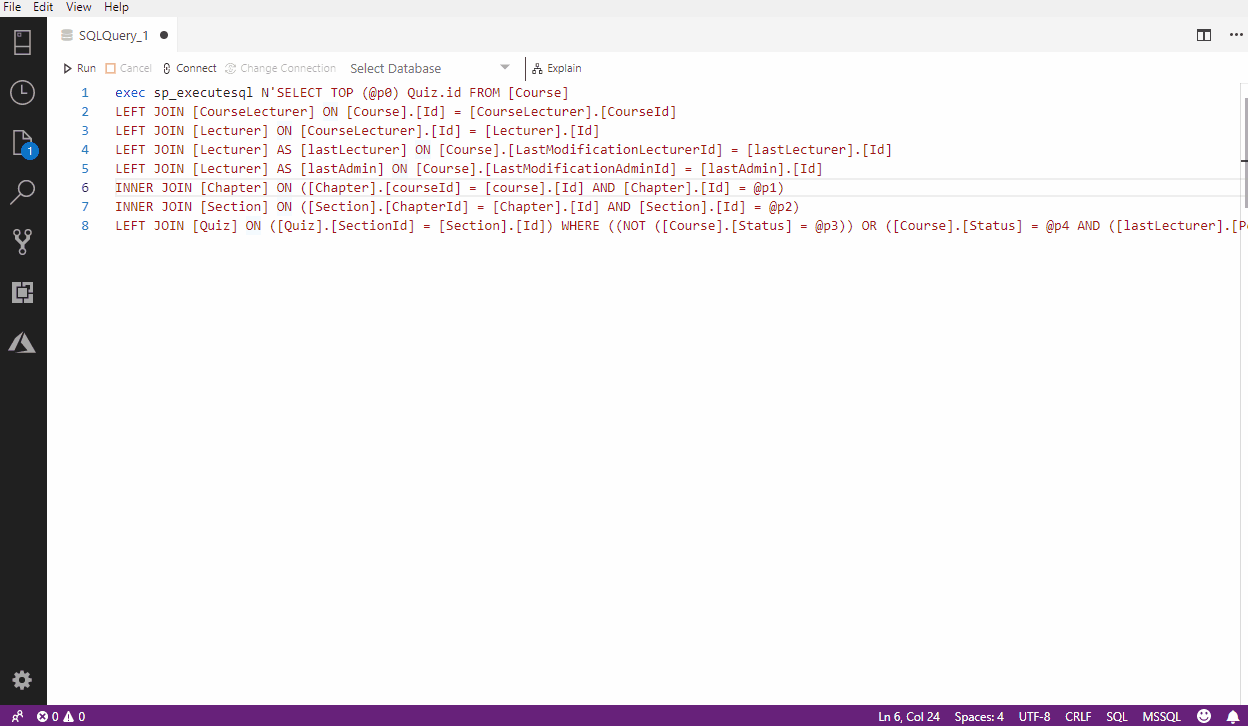Open the Query History panel
Image resolution: width=1248 pixels, height=726 pixels.
point(22,92)
